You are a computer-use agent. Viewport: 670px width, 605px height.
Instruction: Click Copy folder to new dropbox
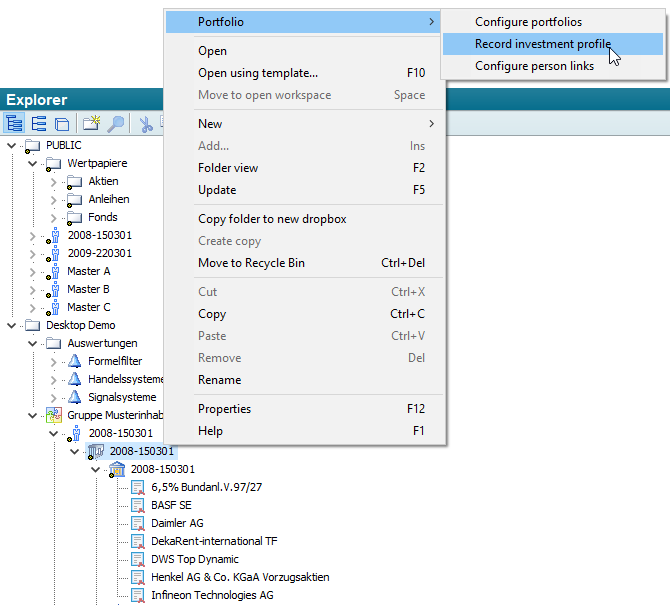coord(272,219)
